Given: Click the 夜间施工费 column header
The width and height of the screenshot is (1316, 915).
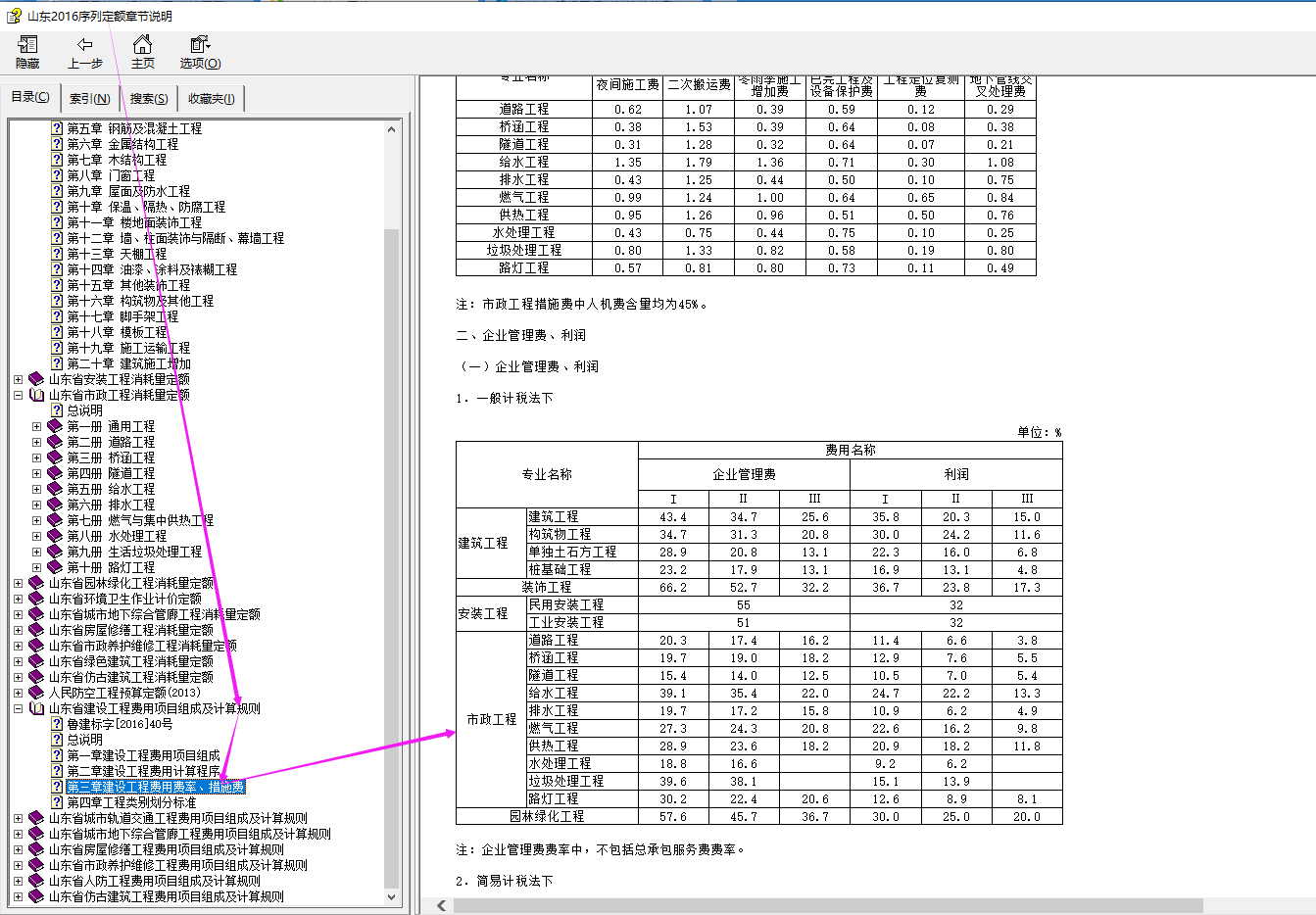Looking at the screenshot, I should pos(628,85).
